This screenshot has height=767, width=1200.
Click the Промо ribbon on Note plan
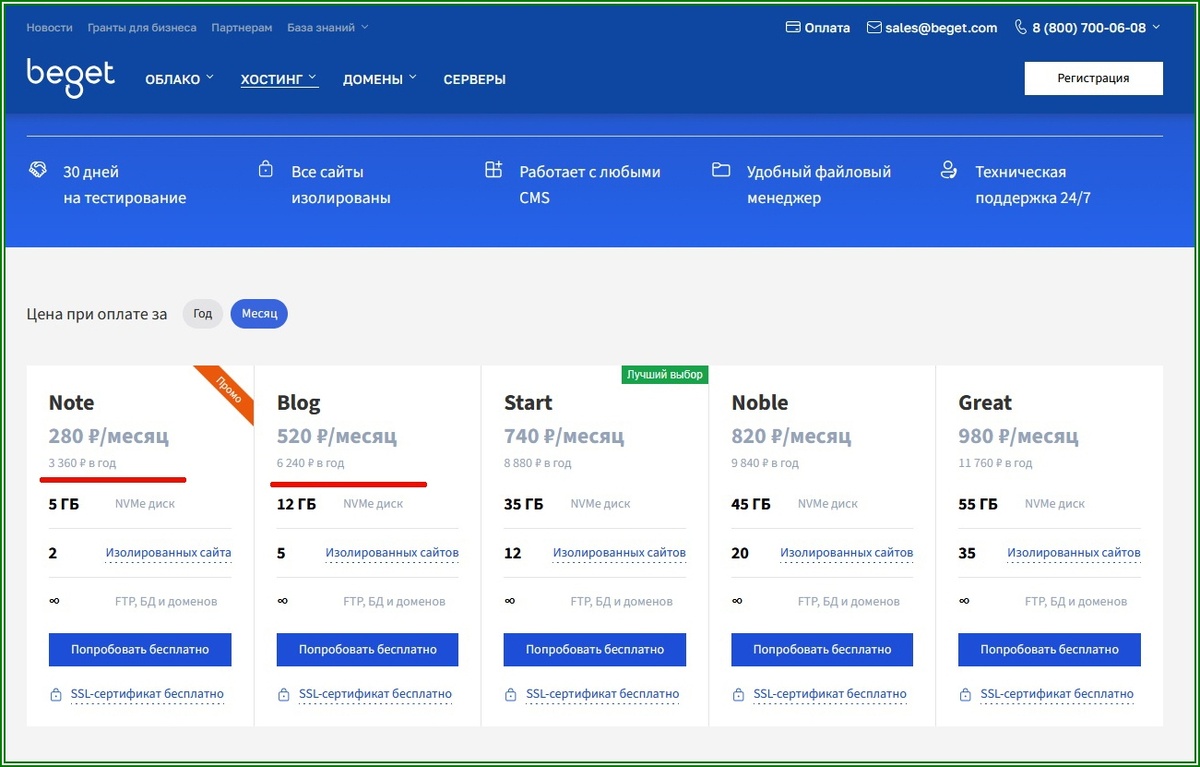tap(227, 389)
